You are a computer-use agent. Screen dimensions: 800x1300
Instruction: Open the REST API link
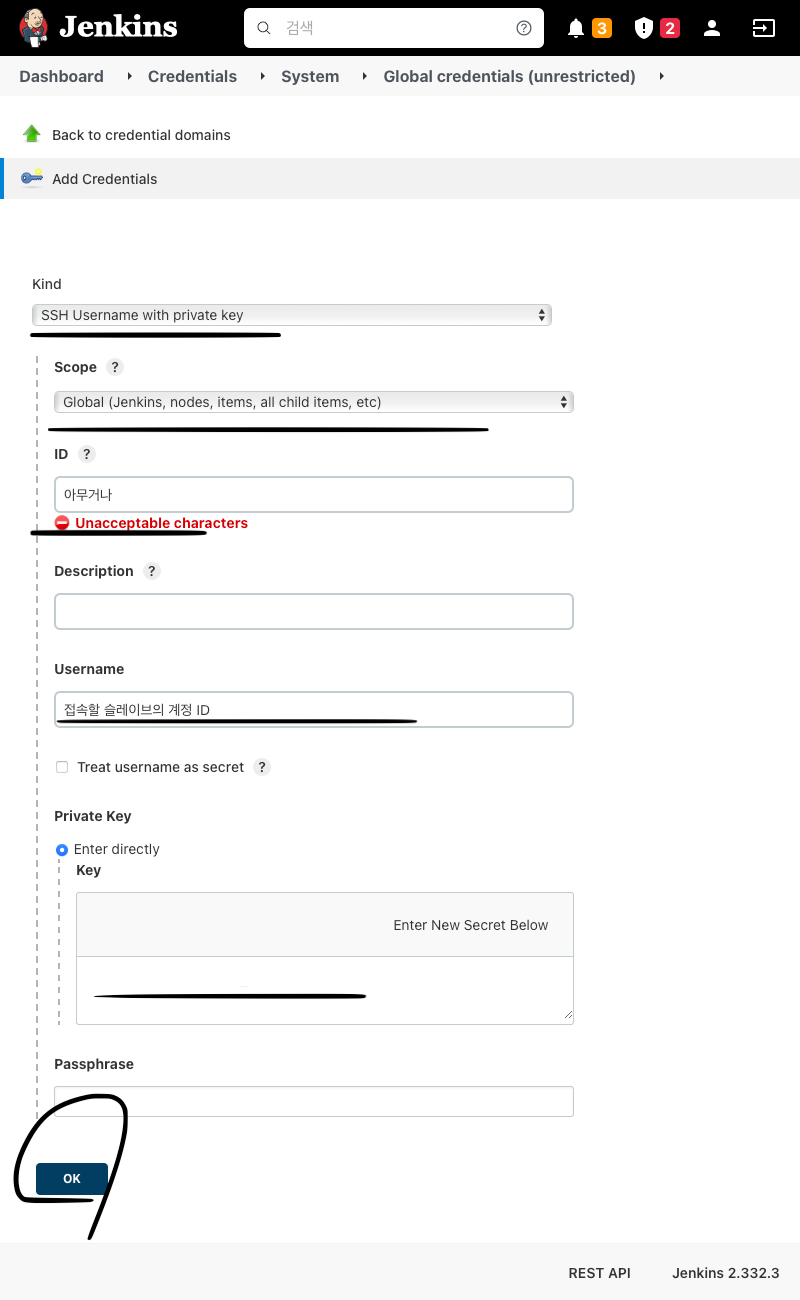(599, 1273)
